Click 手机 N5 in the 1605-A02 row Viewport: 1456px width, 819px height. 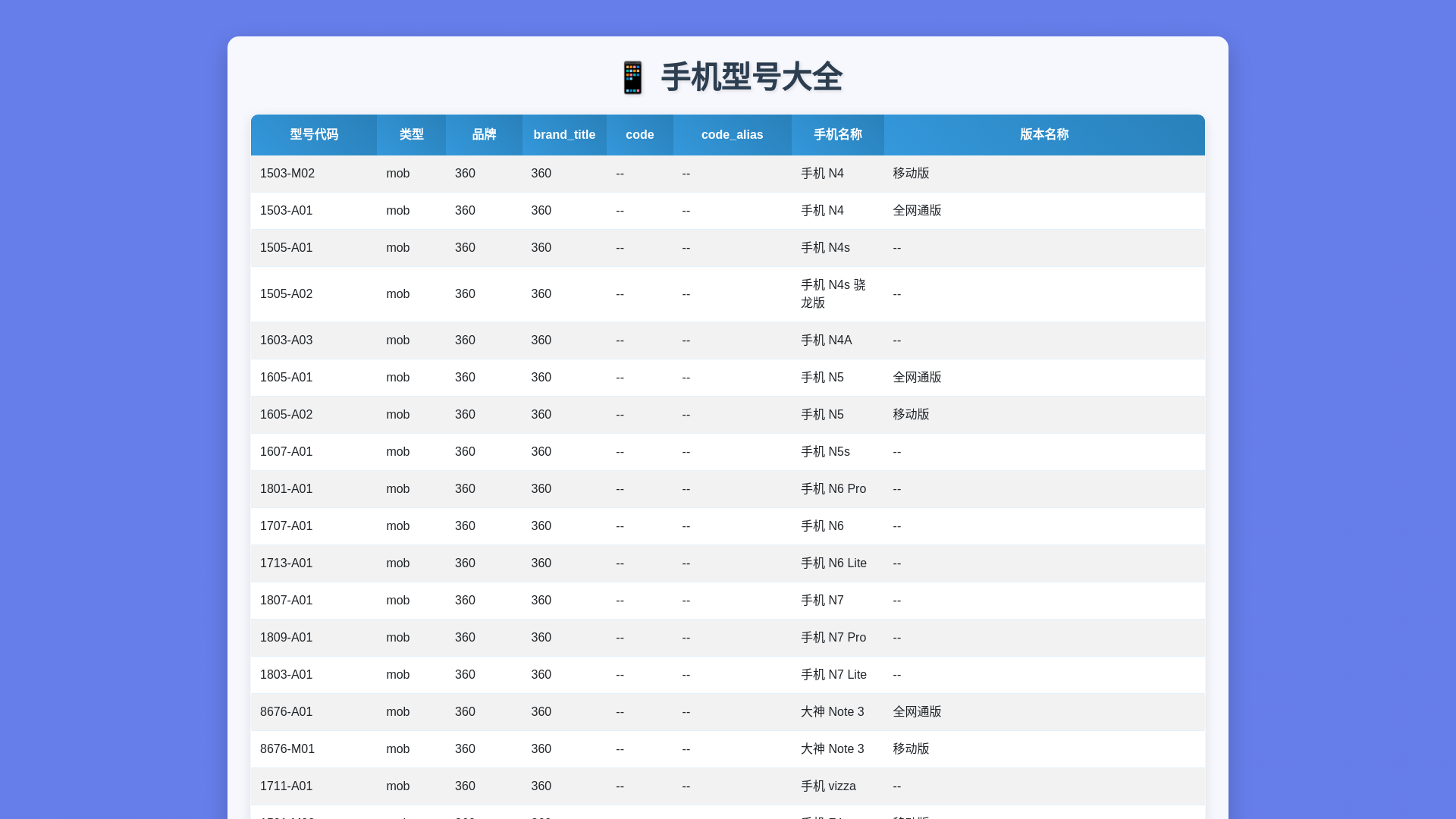pos(822,415)
